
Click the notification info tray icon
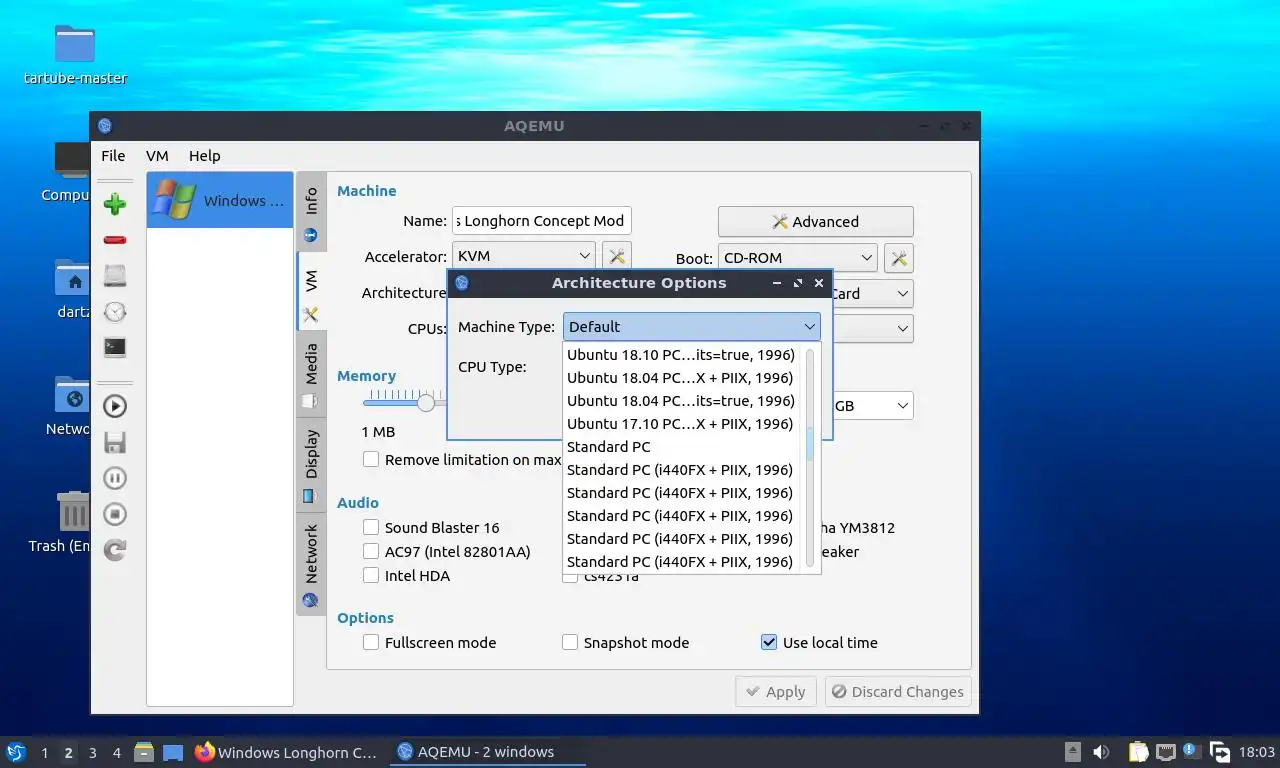(1191, 751)
